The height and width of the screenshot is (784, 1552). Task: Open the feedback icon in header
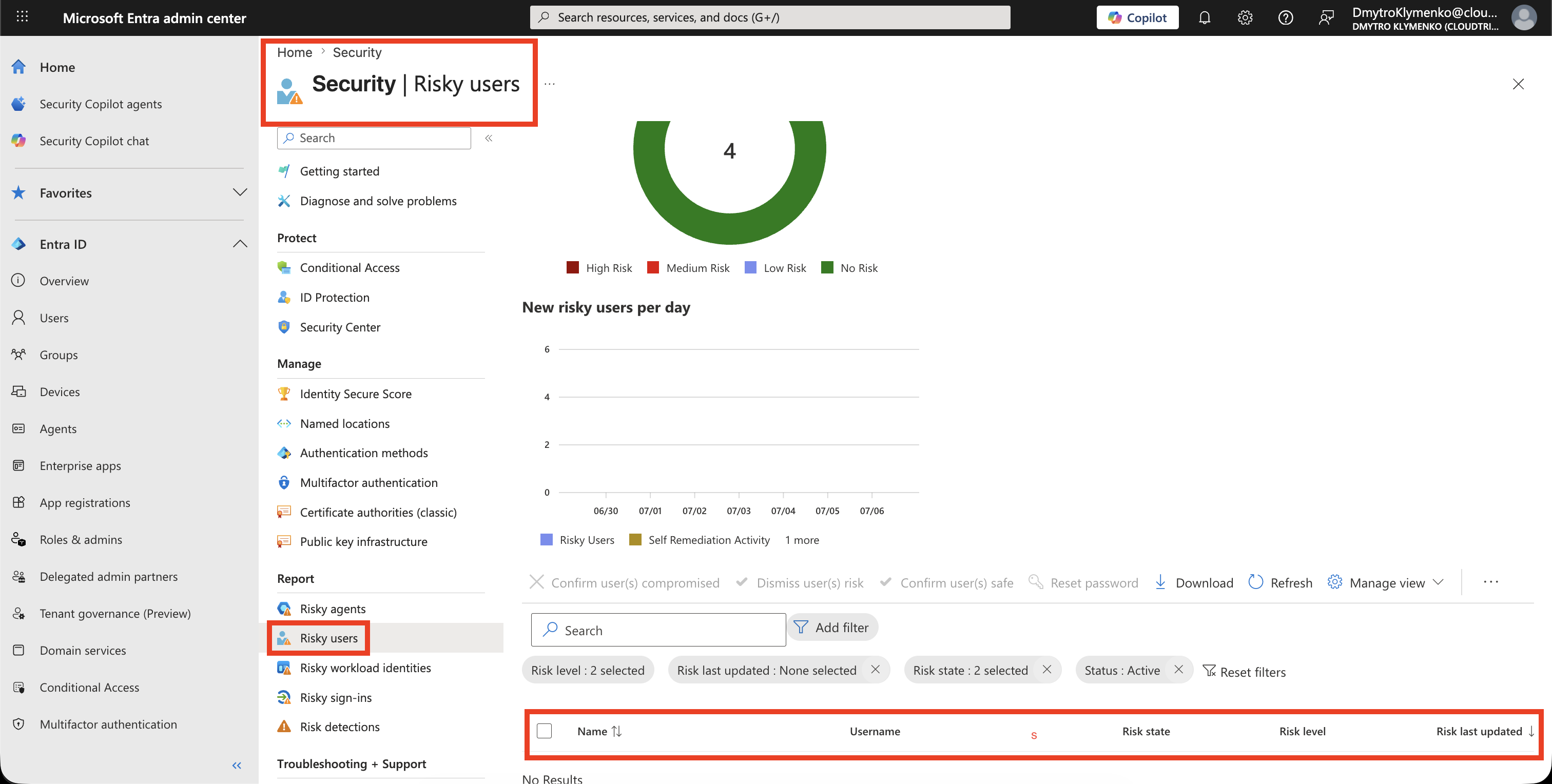[1326, 17]
